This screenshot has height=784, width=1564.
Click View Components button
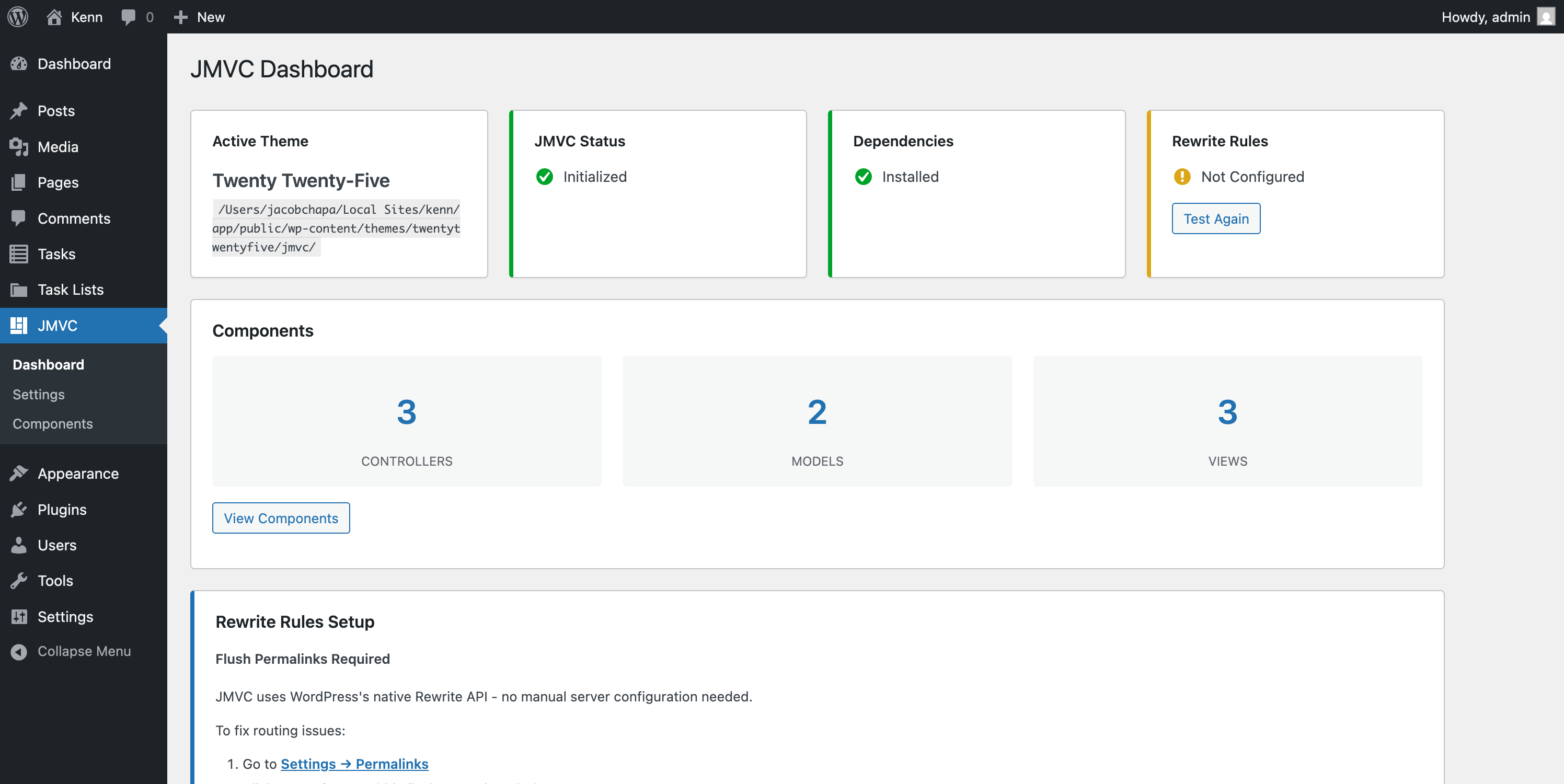[281, 518]
